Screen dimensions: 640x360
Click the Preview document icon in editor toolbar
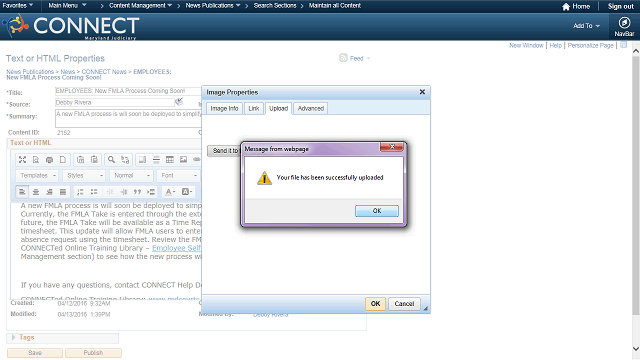point(36,160)
